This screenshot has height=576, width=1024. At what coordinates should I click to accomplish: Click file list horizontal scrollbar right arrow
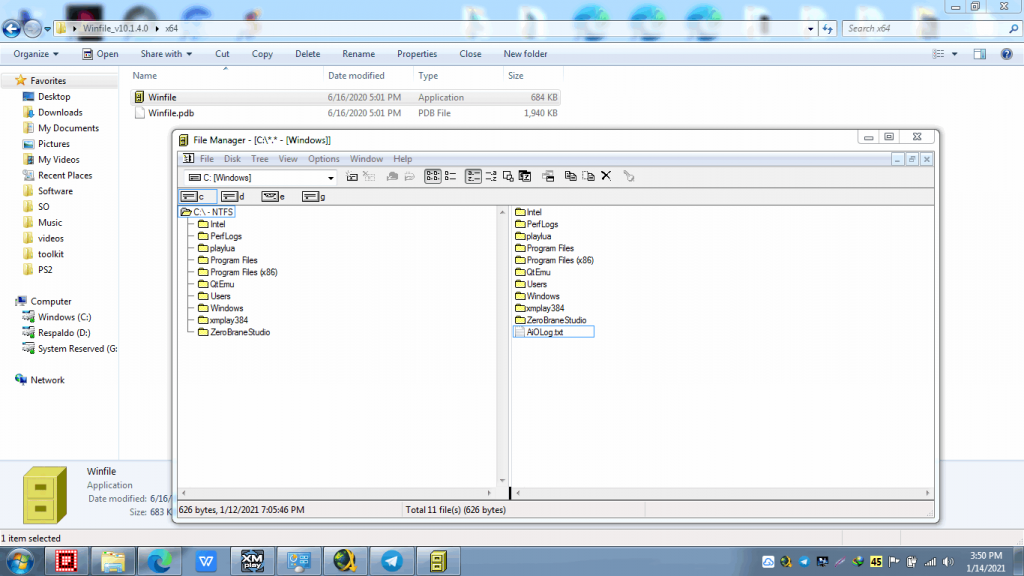(927, 493)
